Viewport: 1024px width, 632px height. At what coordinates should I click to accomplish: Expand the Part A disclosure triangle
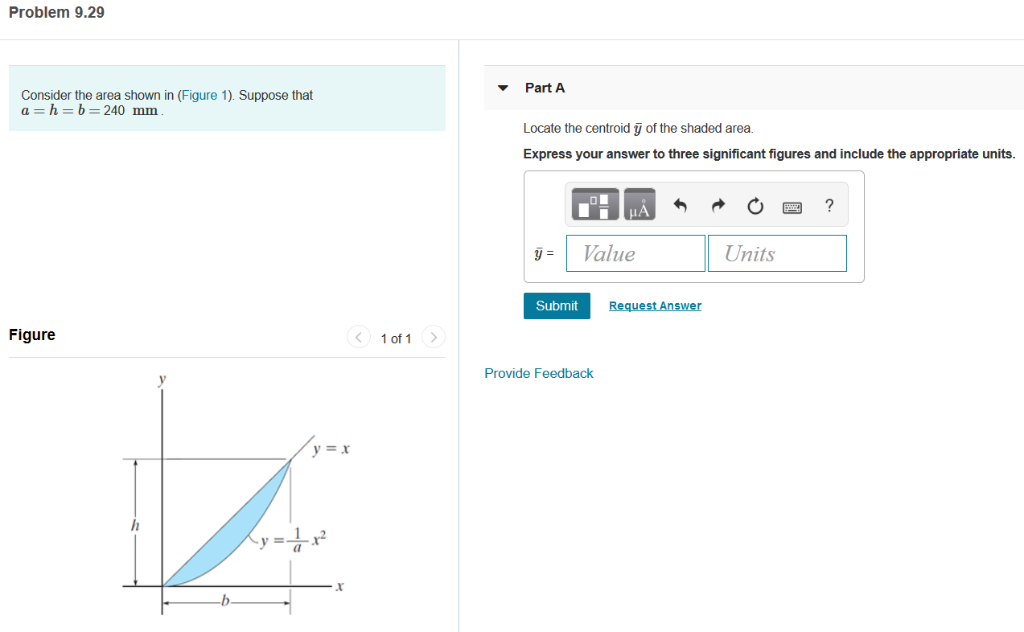pos(502,88)
